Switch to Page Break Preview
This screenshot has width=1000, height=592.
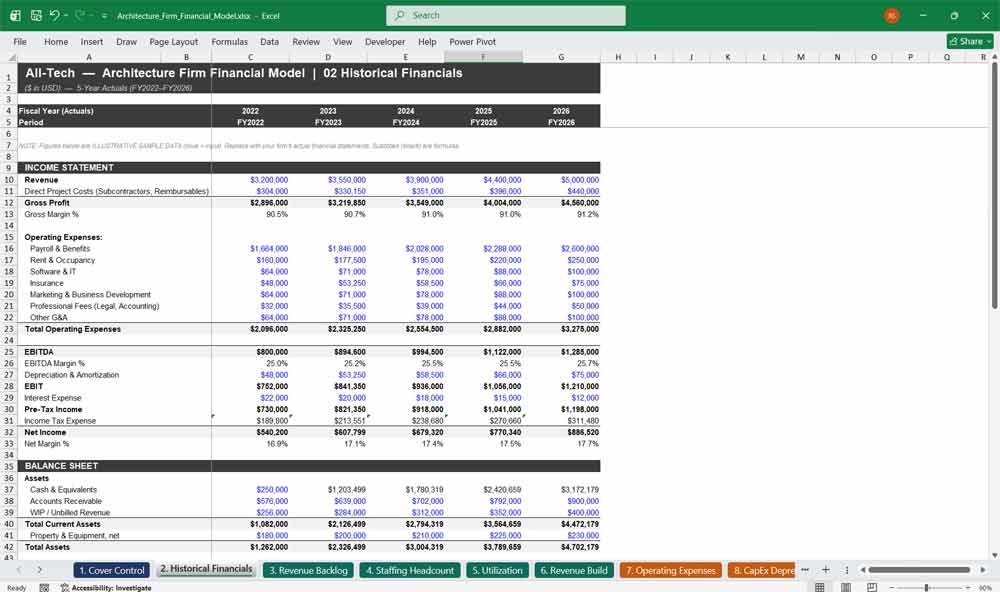pyautogui.click(x=872, y=587)
